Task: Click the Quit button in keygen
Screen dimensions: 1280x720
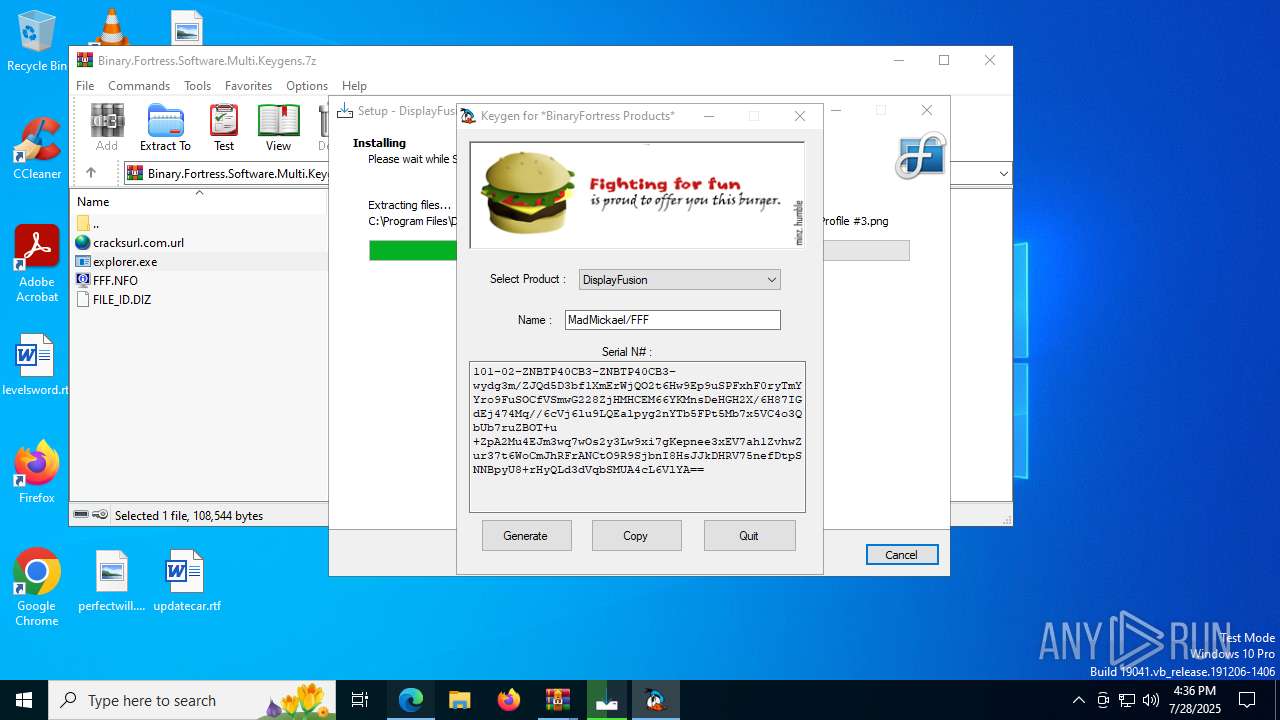Action: click(x=749, y=536)
